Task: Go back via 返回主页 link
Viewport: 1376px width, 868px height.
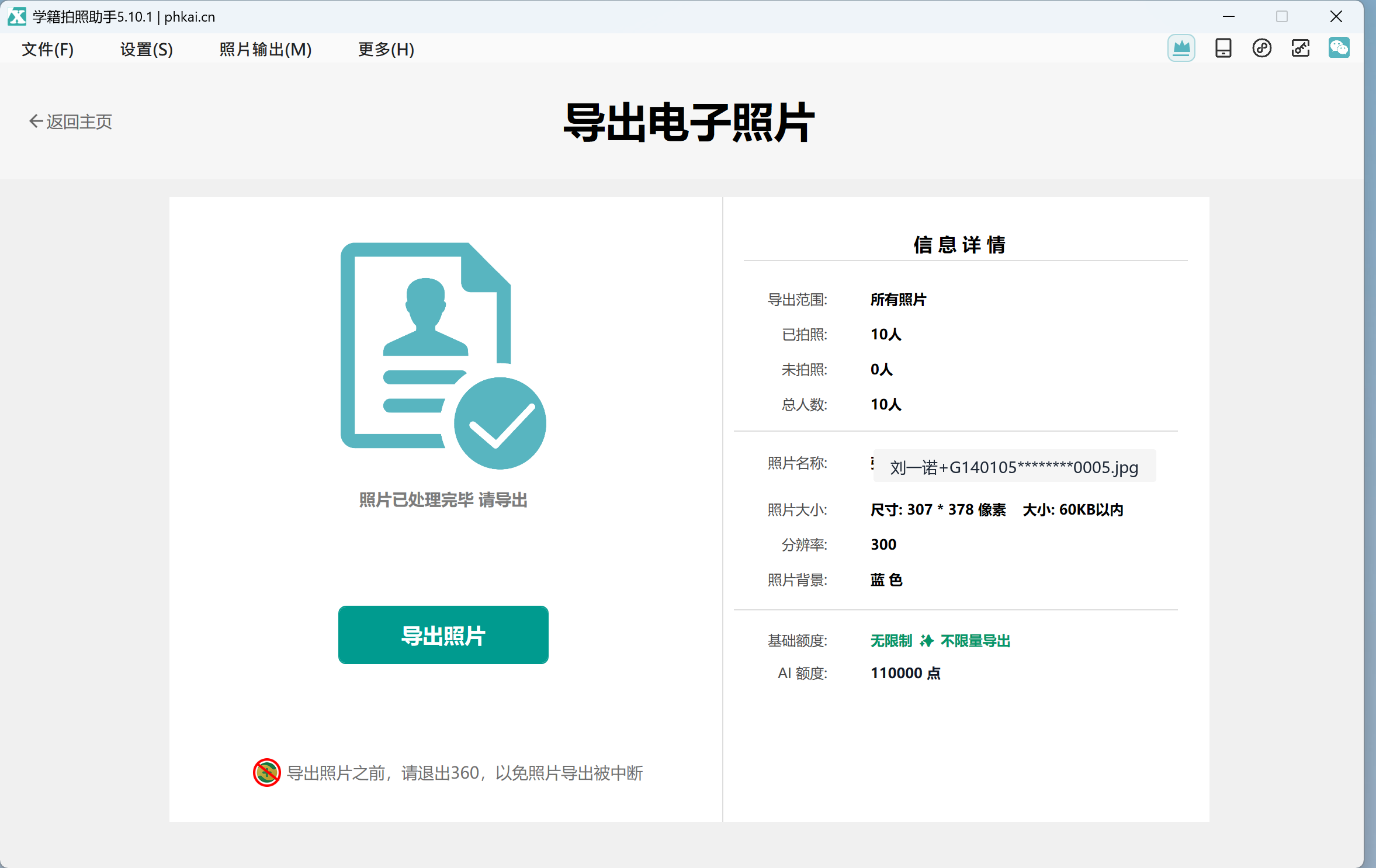Action: [70, 121]
